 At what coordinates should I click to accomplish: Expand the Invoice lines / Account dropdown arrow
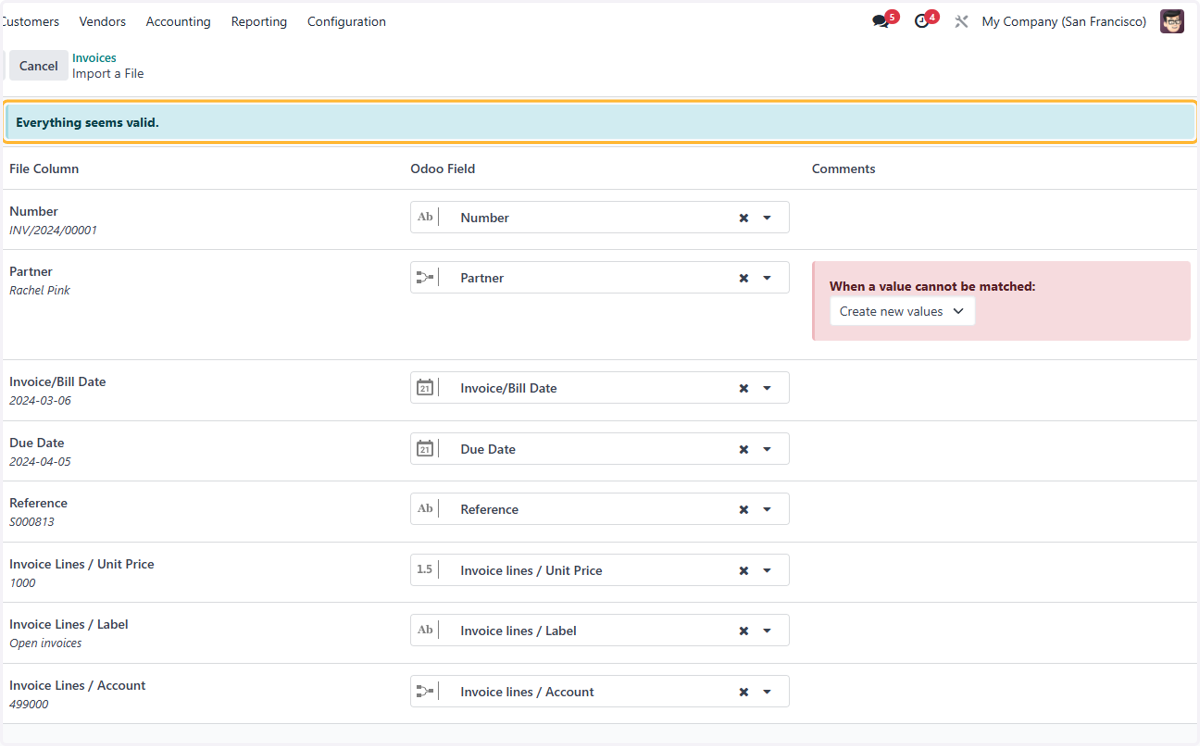tap(767, 692)
